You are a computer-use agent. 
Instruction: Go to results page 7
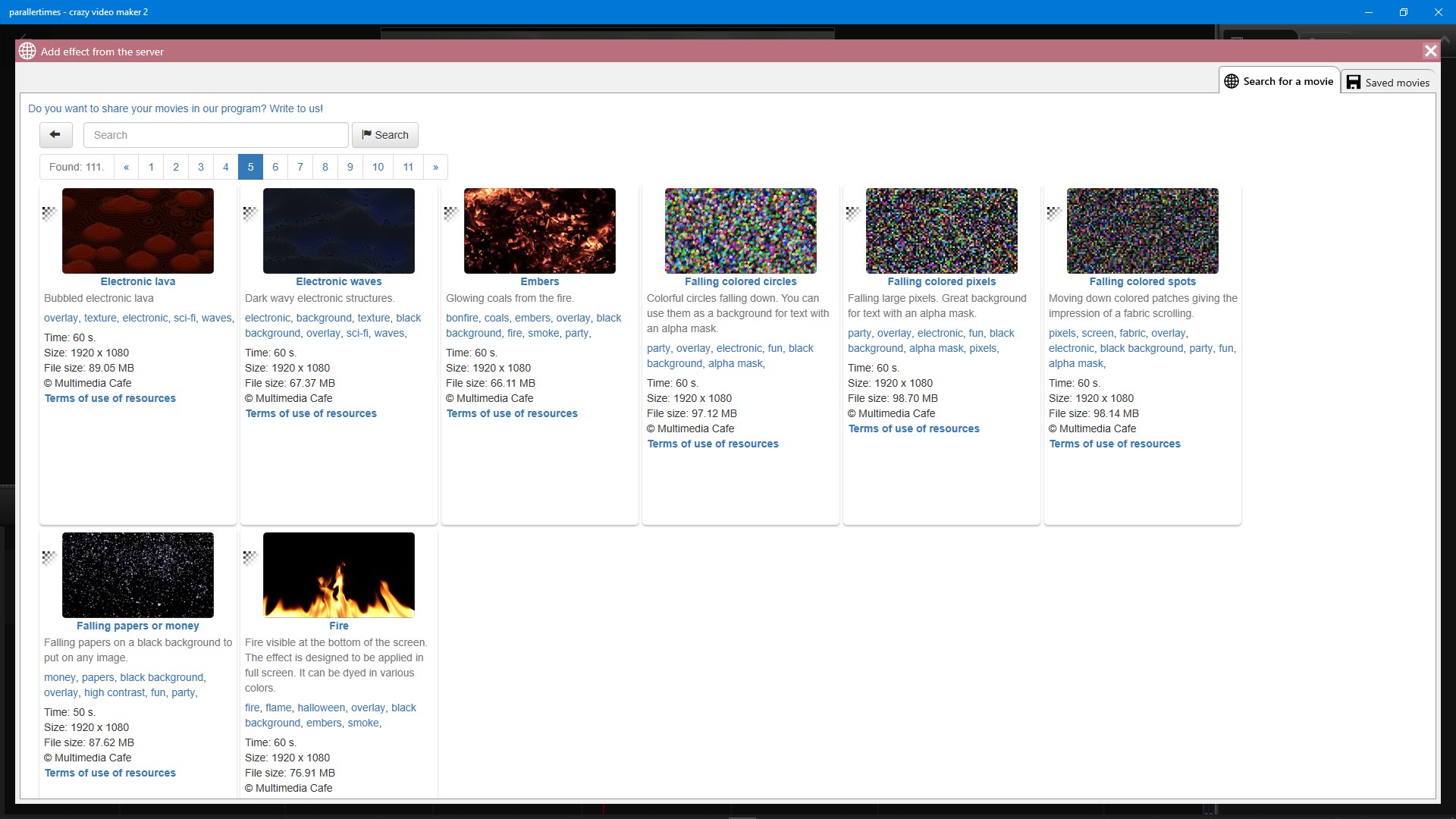[300, 167]
